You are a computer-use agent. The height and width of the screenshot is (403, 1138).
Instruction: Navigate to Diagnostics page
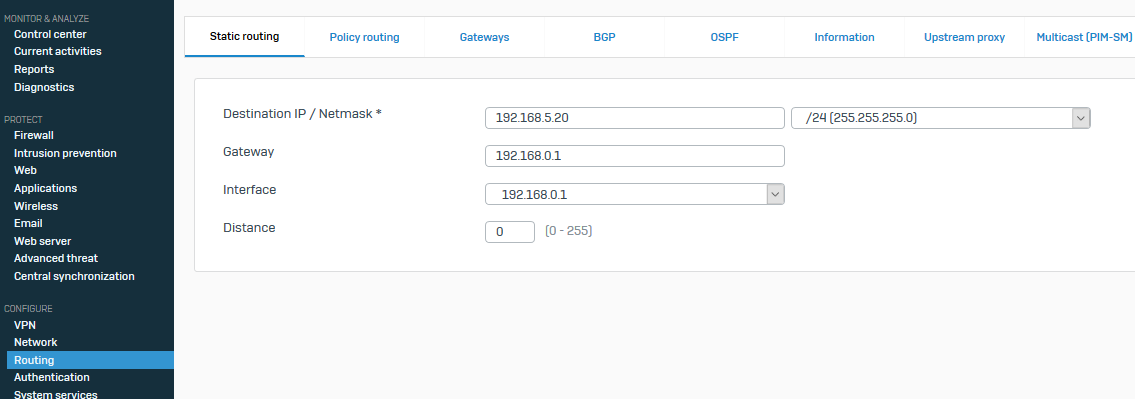tap(44, 87)
